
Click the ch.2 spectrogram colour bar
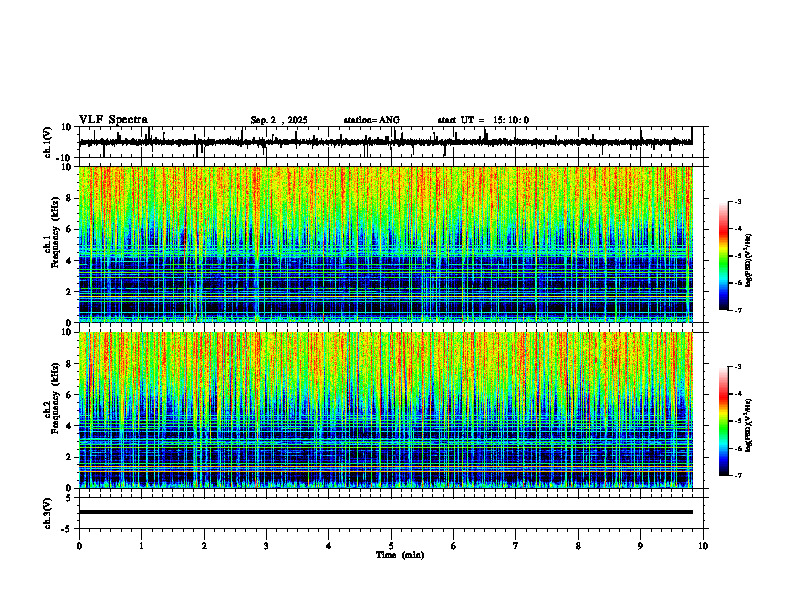(x=724, y=421)
